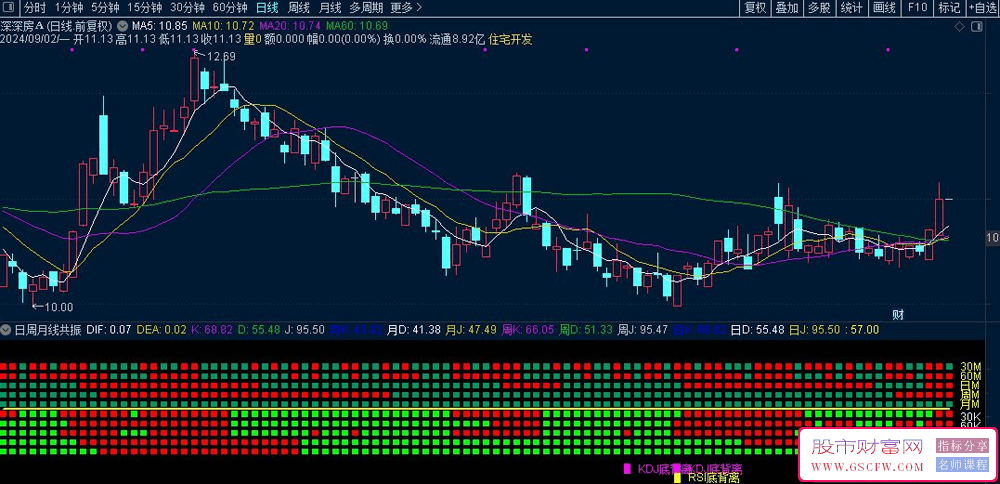This screenshot has height=484, width=1000.
Task: Select the 60分钟 period tab
Action: pos(230,8)
